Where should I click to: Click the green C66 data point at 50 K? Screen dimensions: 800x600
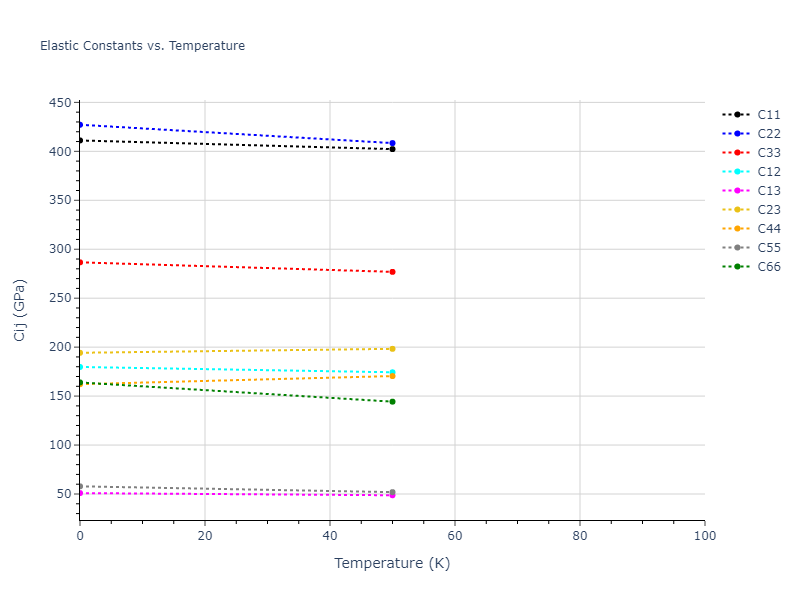pos(392,402)
